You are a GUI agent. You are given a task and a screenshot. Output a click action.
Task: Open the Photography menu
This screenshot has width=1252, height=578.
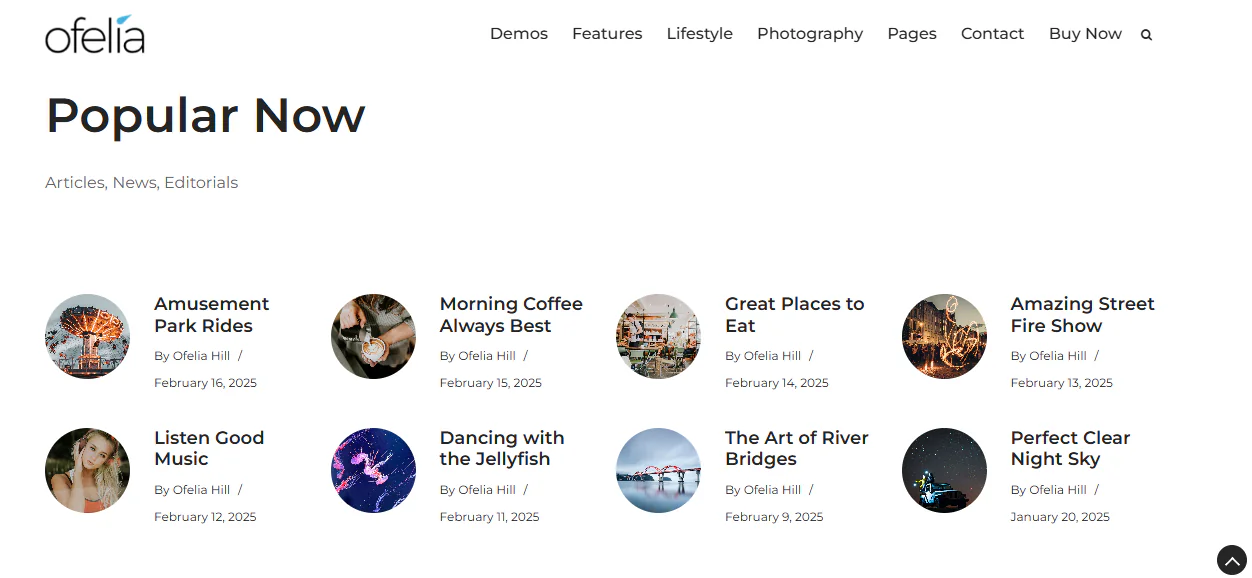810,33
